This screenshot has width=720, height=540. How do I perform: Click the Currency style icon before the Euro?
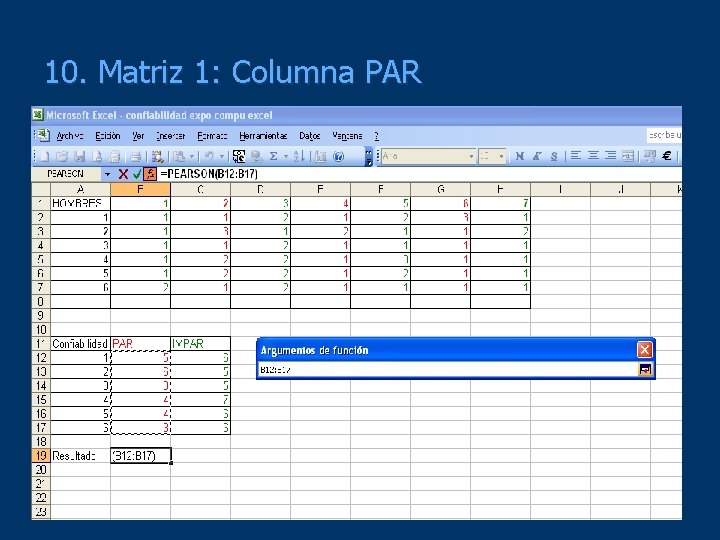[649, 157]
